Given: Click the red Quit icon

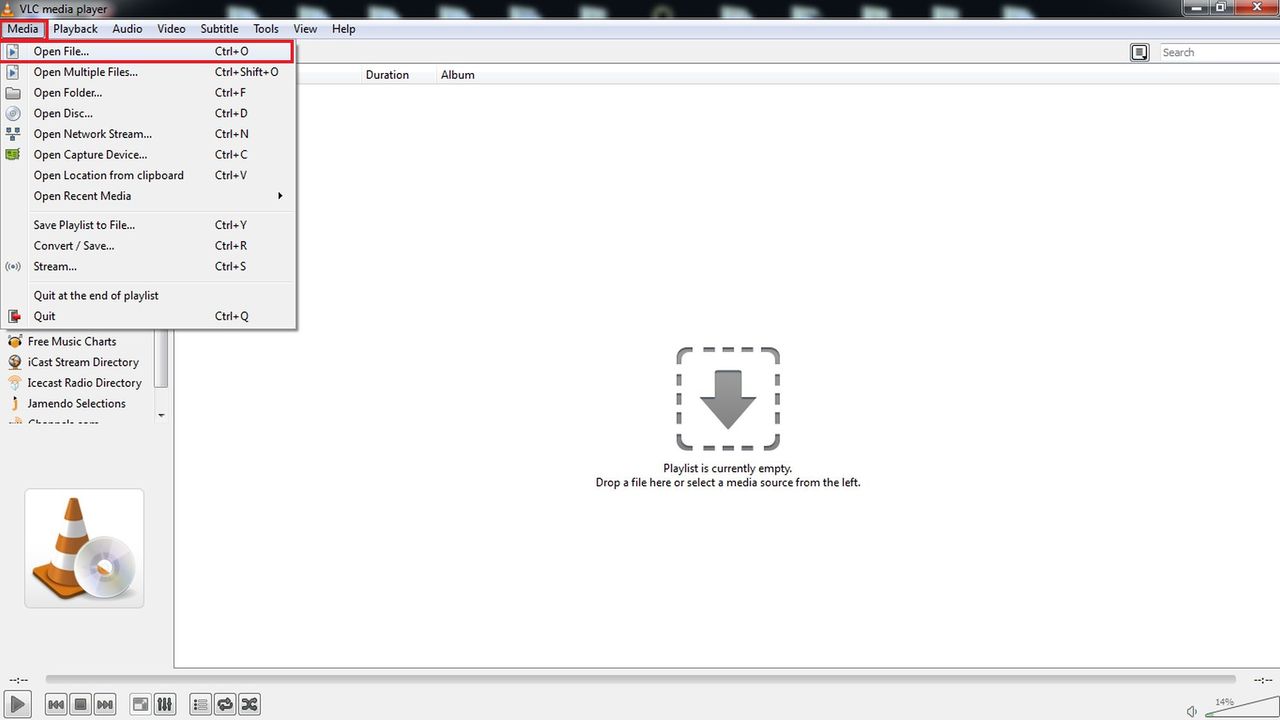Looking at the screenshot, I should [x=14, y=317].
